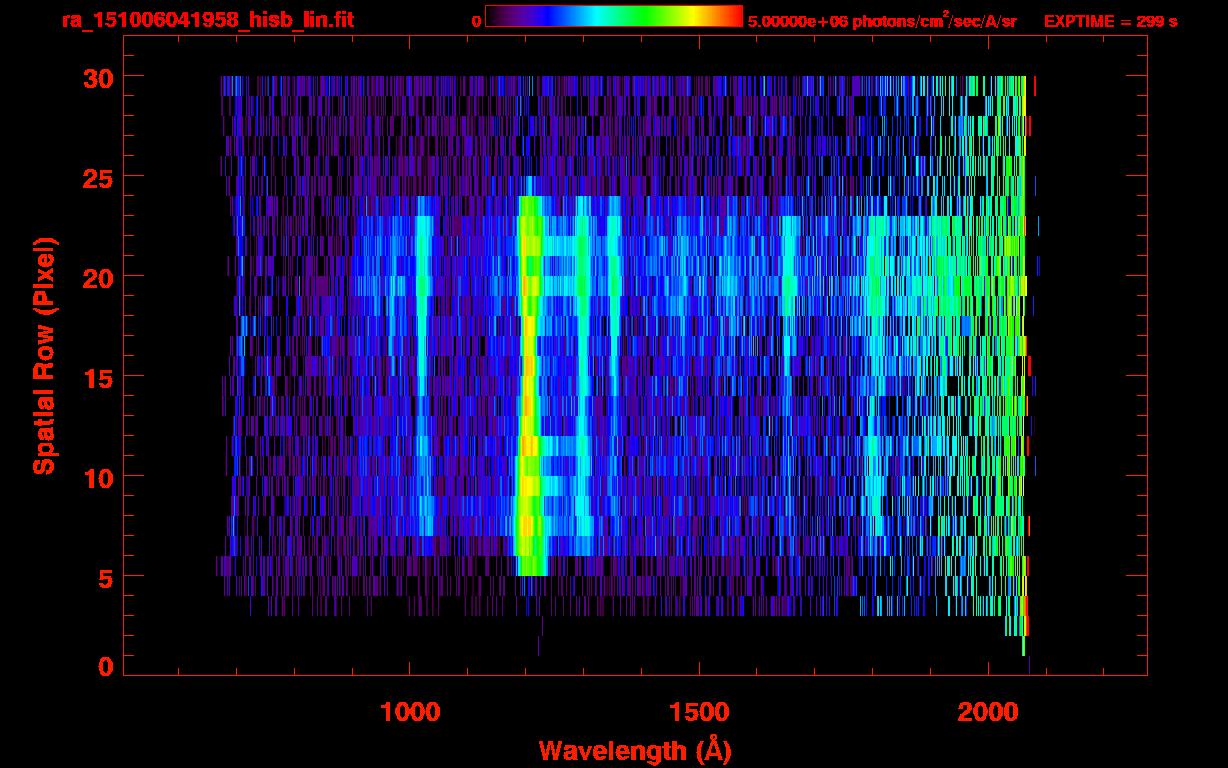Click the y-axis tick label 20

[x=96, y=277]
